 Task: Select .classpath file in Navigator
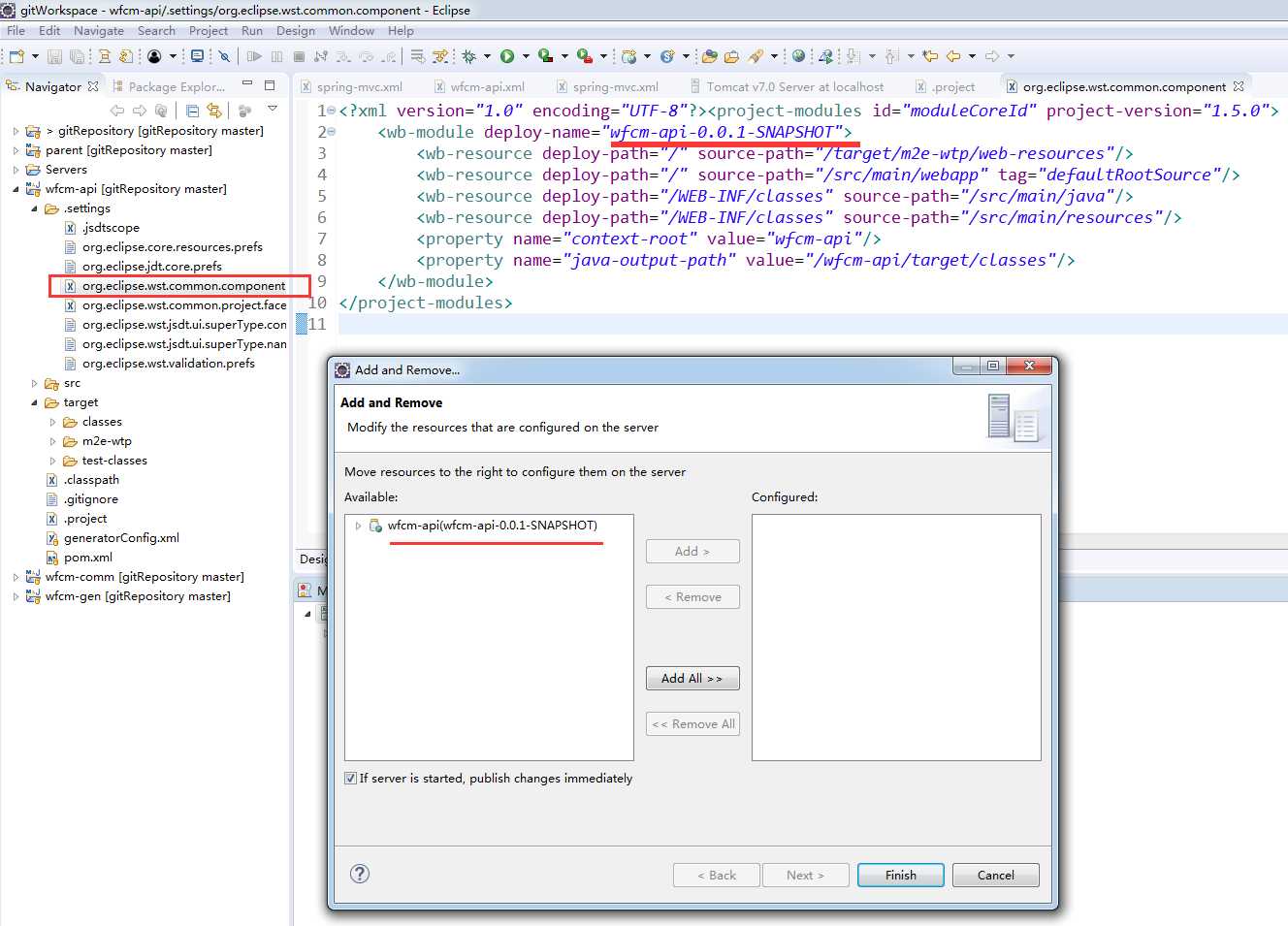(x=91, y=480)
